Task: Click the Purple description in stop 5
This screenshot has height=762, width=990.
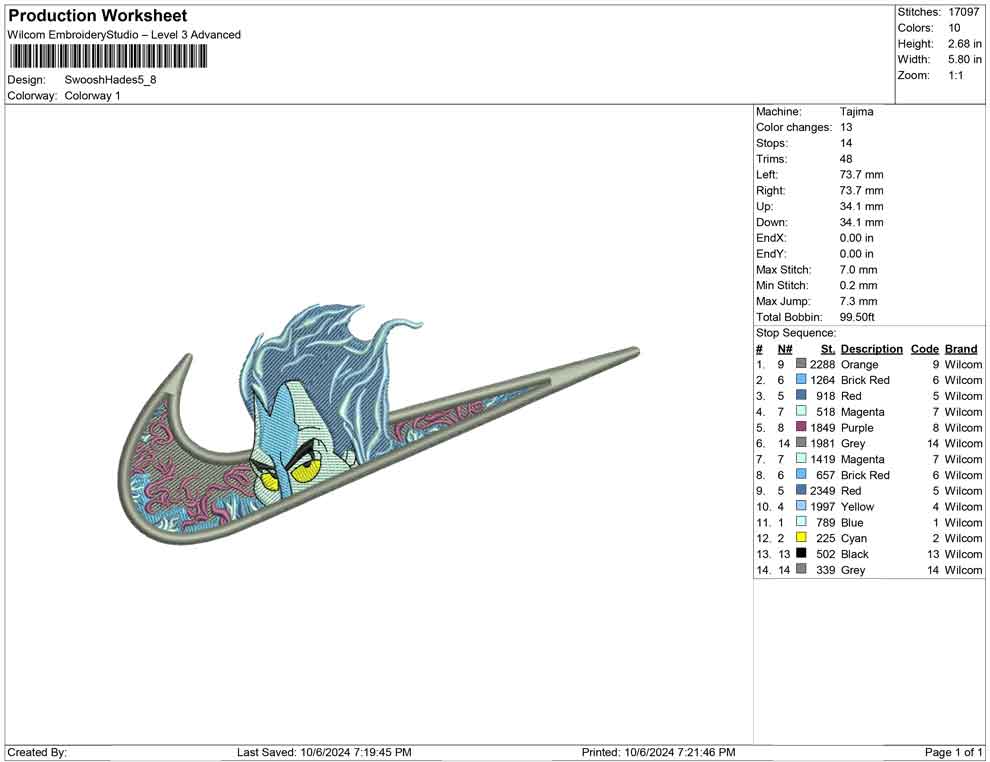Action: coord(857,427)
